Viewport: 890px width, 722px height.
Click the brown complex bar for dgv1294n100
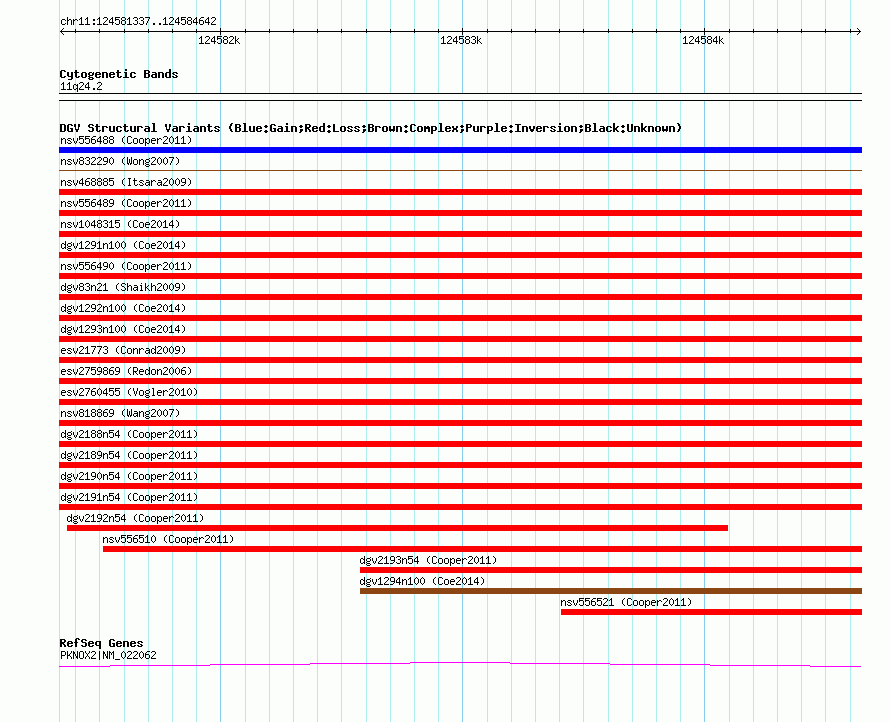[x=610, y=591]
